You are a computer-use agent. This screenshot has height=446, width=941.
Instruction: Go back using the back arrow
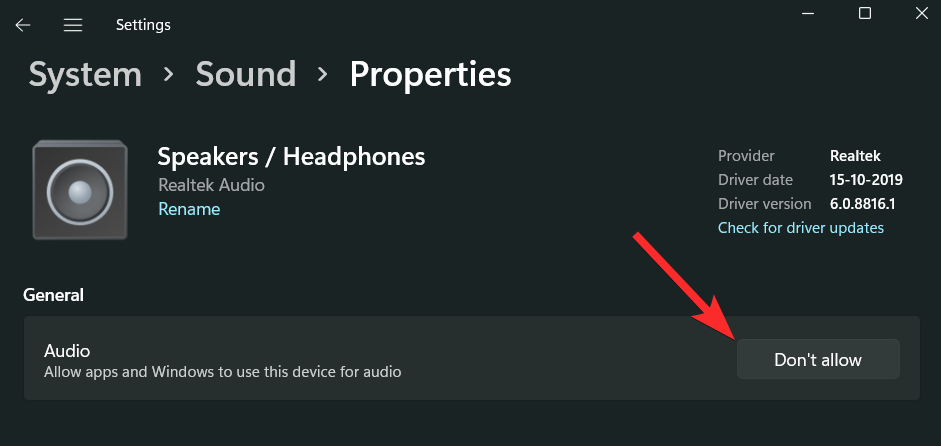(23, 25)
